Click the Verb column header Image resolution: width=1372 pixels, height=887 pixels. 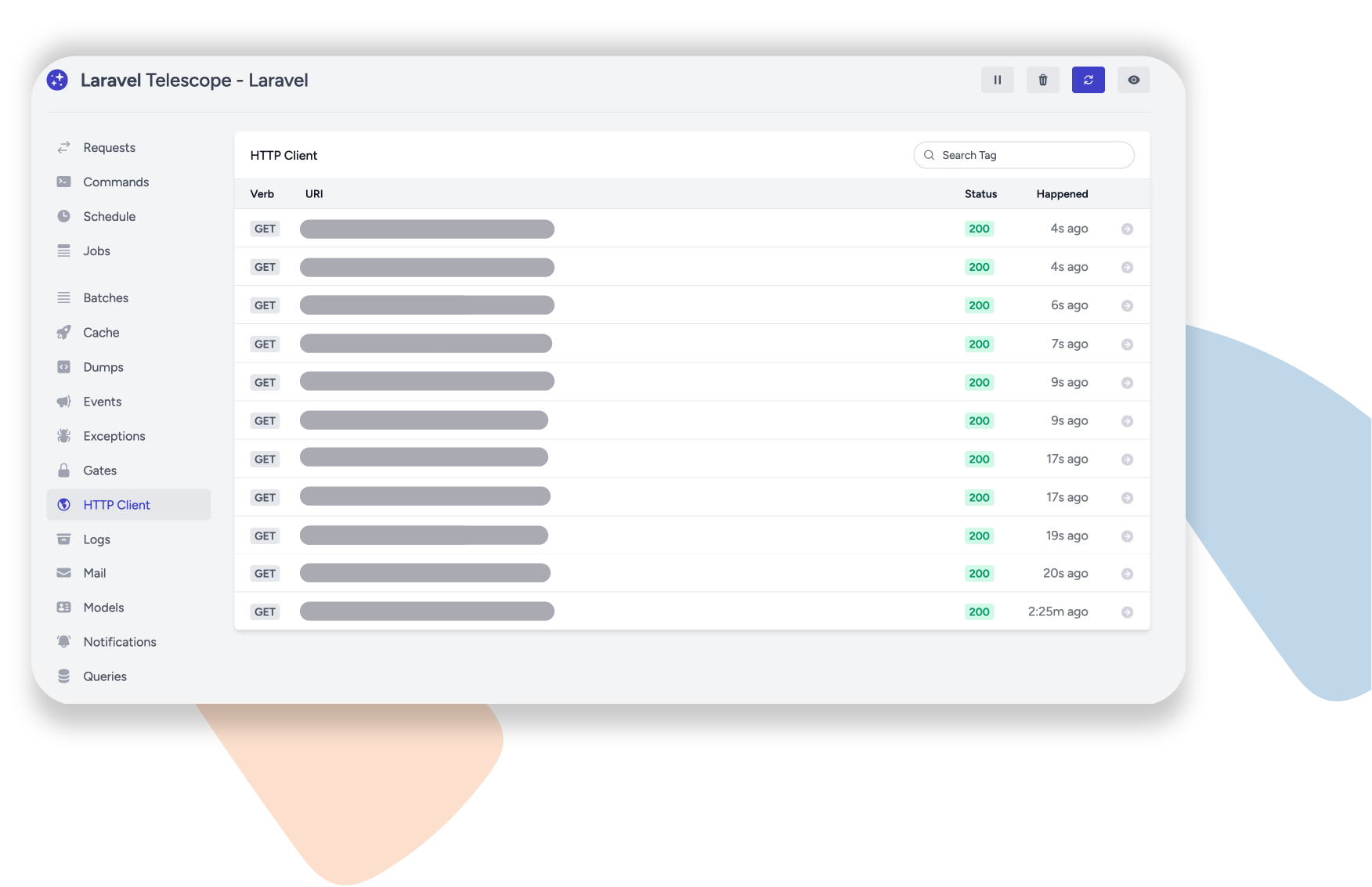(262, 193)
